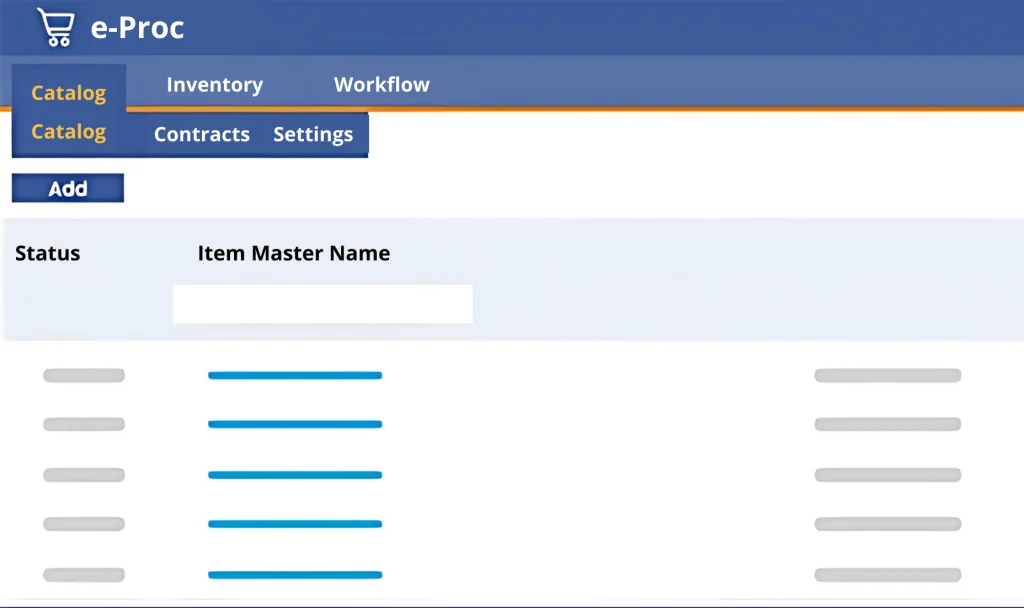Select the top Catalog tab
1024x608 pixels.
point(68,93)
